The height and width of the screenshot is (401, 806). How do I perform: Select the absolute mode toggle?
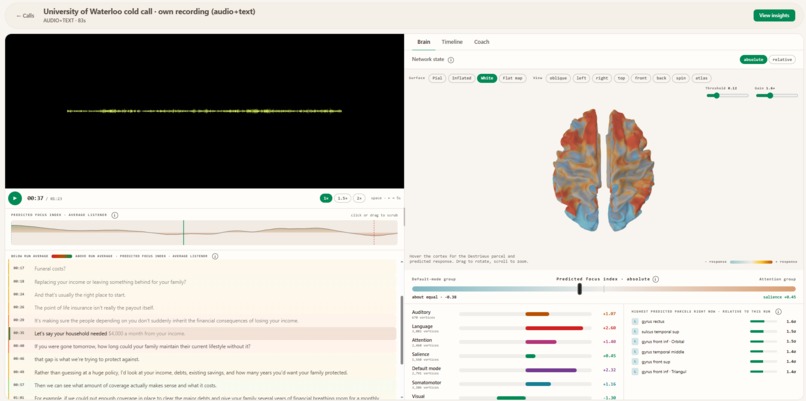tap(754, 60)
